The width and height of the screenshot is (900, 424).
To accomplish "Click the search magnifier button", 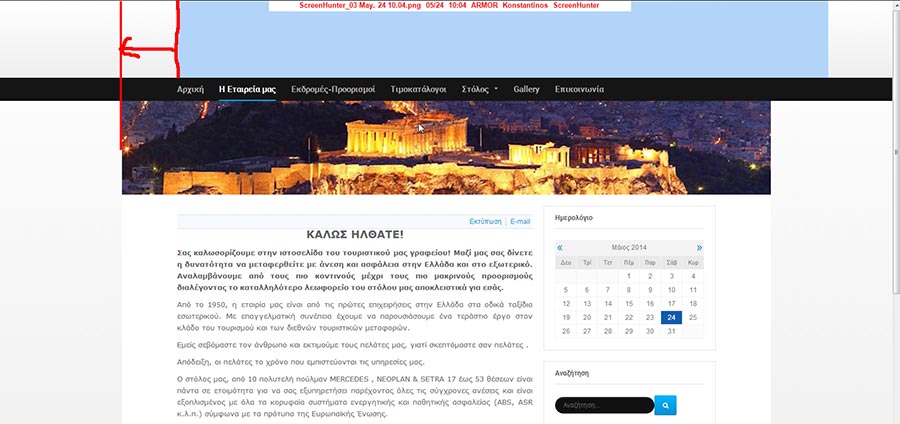I will point(665,405).
